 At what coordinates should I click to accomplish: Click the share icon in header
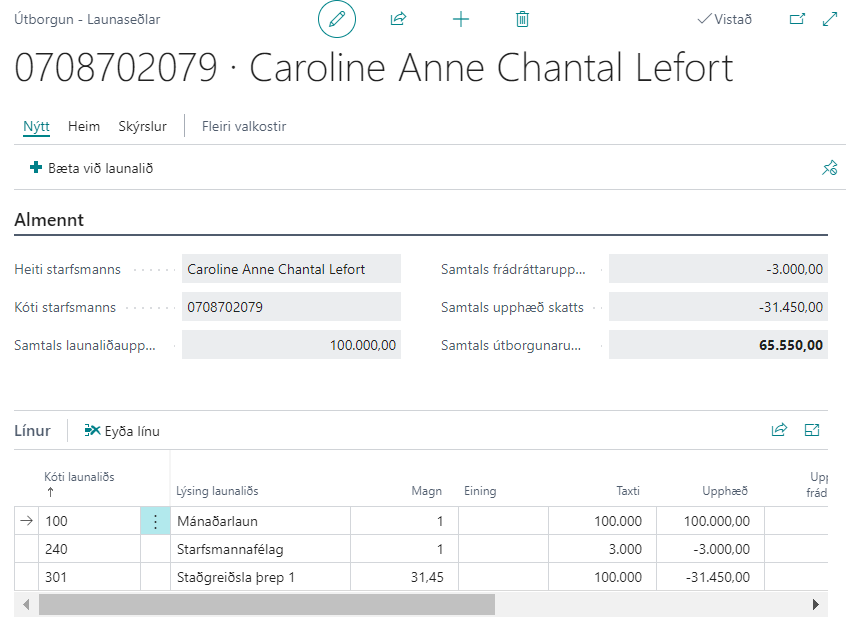[x=398, y=19]
